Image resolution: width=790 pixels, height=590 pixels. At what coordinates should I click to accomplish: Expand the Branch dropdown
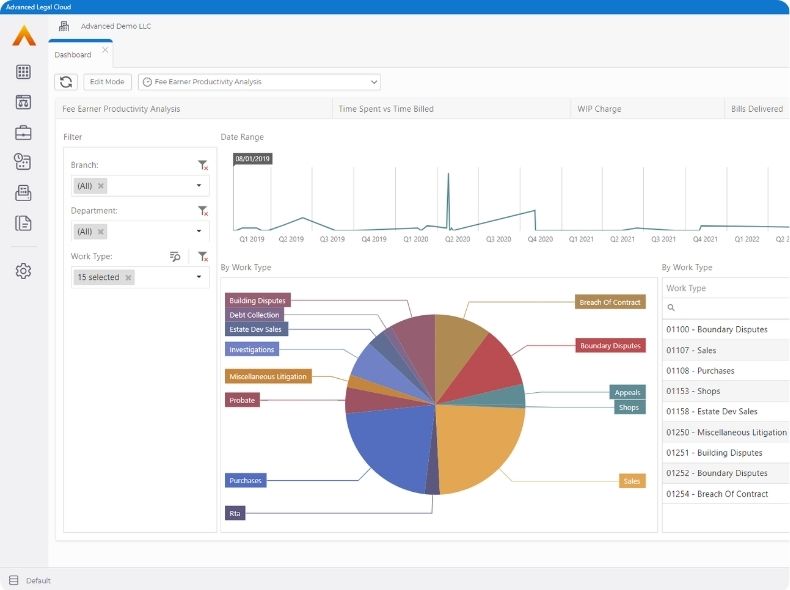point(198,186)
